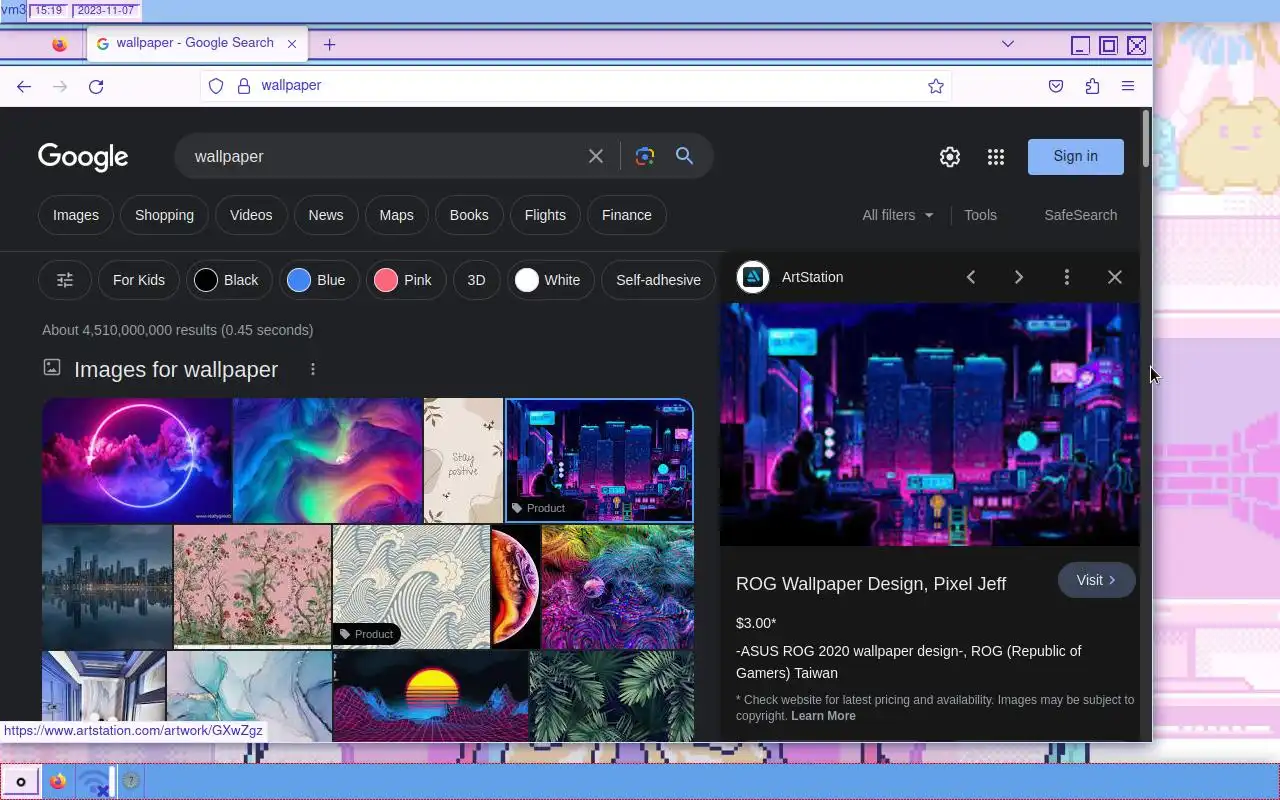Apply the For Kids filter chip
This screenshot has height=800, width=1280.
click(139, 280)
